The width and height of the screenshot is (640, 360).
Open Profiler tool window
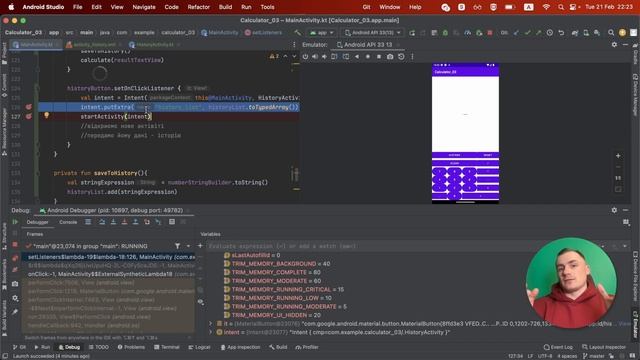307,347
